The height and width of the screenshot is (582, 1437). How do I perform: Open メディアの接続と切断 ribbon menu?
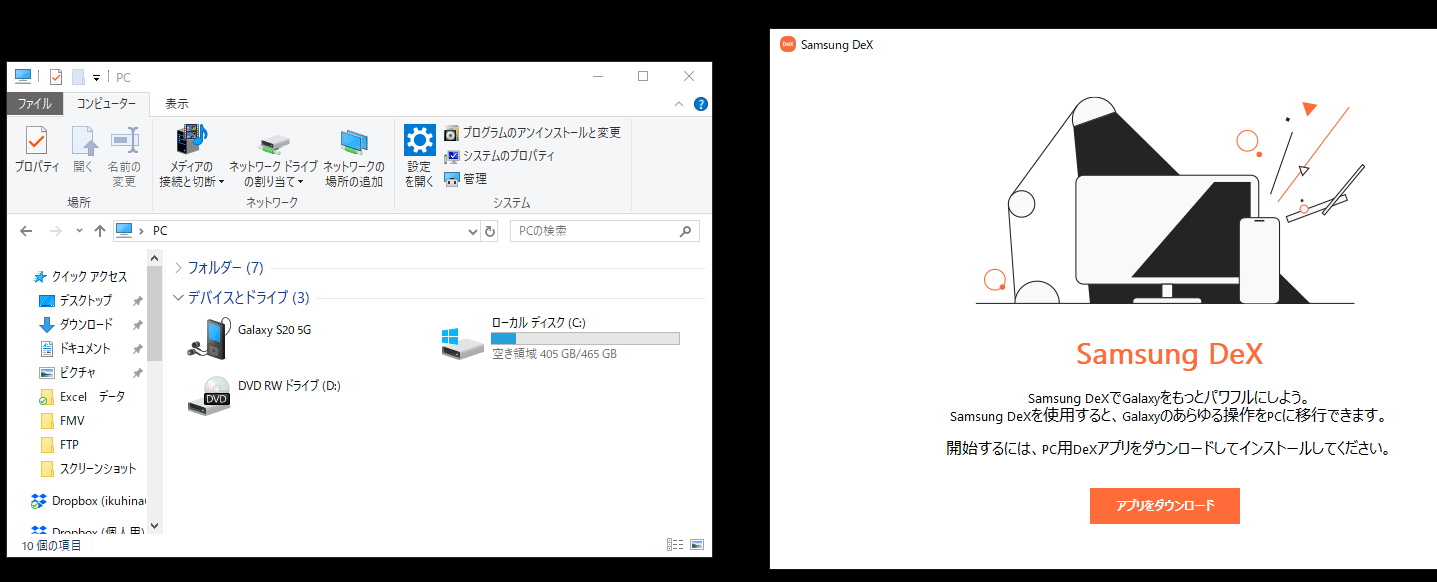tap(191, 157)
